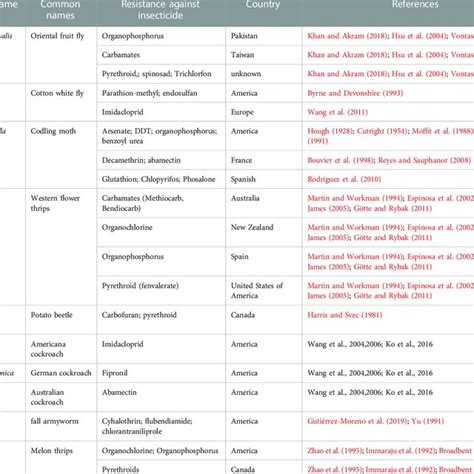Click the 'Resistance against insecticide' column header

pos(160,10)
